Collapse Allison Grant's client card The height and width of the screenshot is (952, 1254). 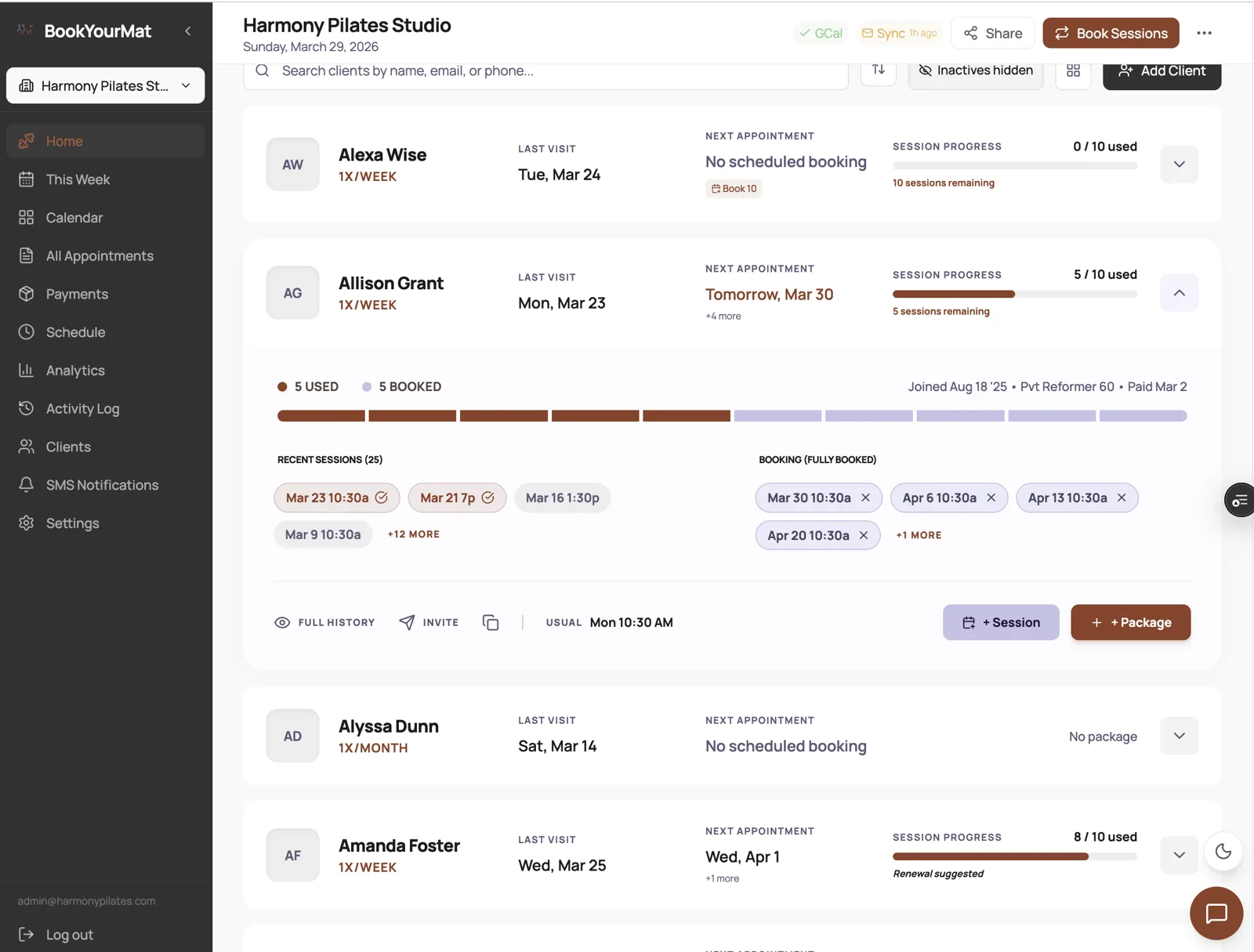(1180, 293)
